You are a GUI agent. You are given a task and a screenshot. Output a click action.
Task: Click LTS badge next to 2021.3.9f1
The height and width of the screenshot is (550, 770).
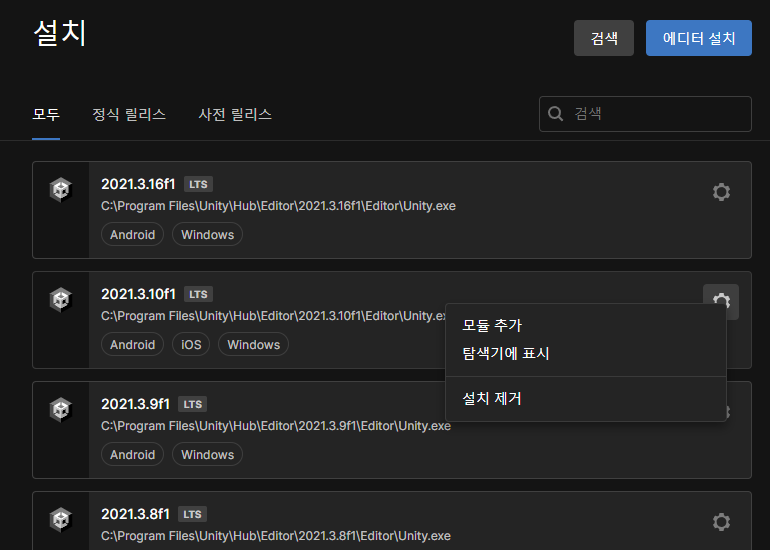192,404
